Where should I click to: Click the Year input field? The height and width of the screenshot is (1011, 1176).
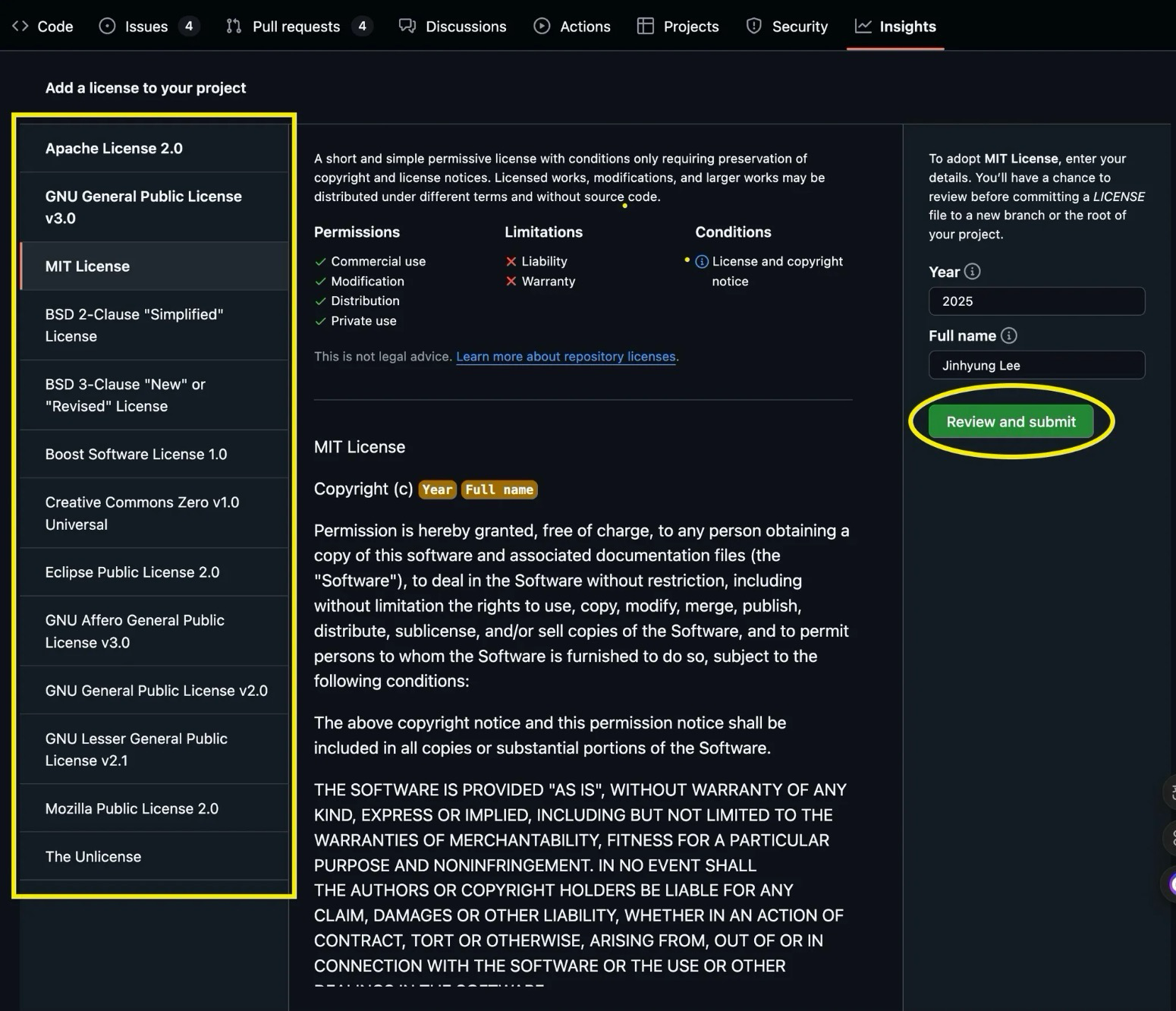1036,301
